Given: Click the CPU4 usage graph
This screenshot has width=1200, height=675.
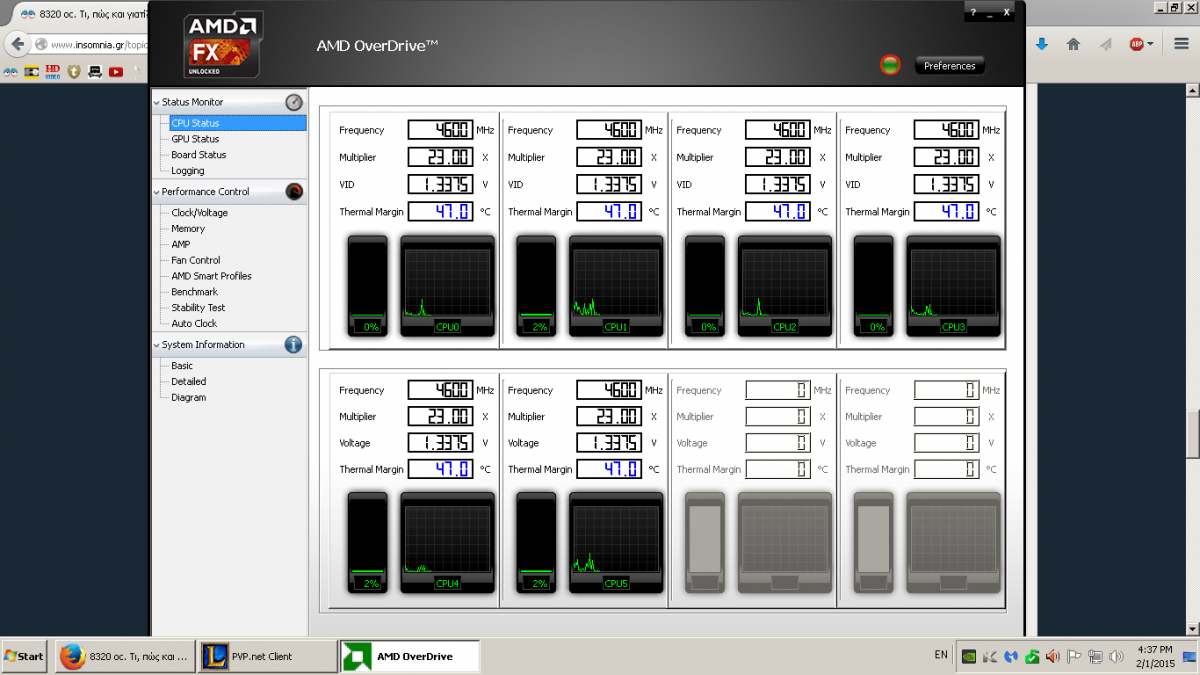Looking at the screenshot, I should 447,542.
